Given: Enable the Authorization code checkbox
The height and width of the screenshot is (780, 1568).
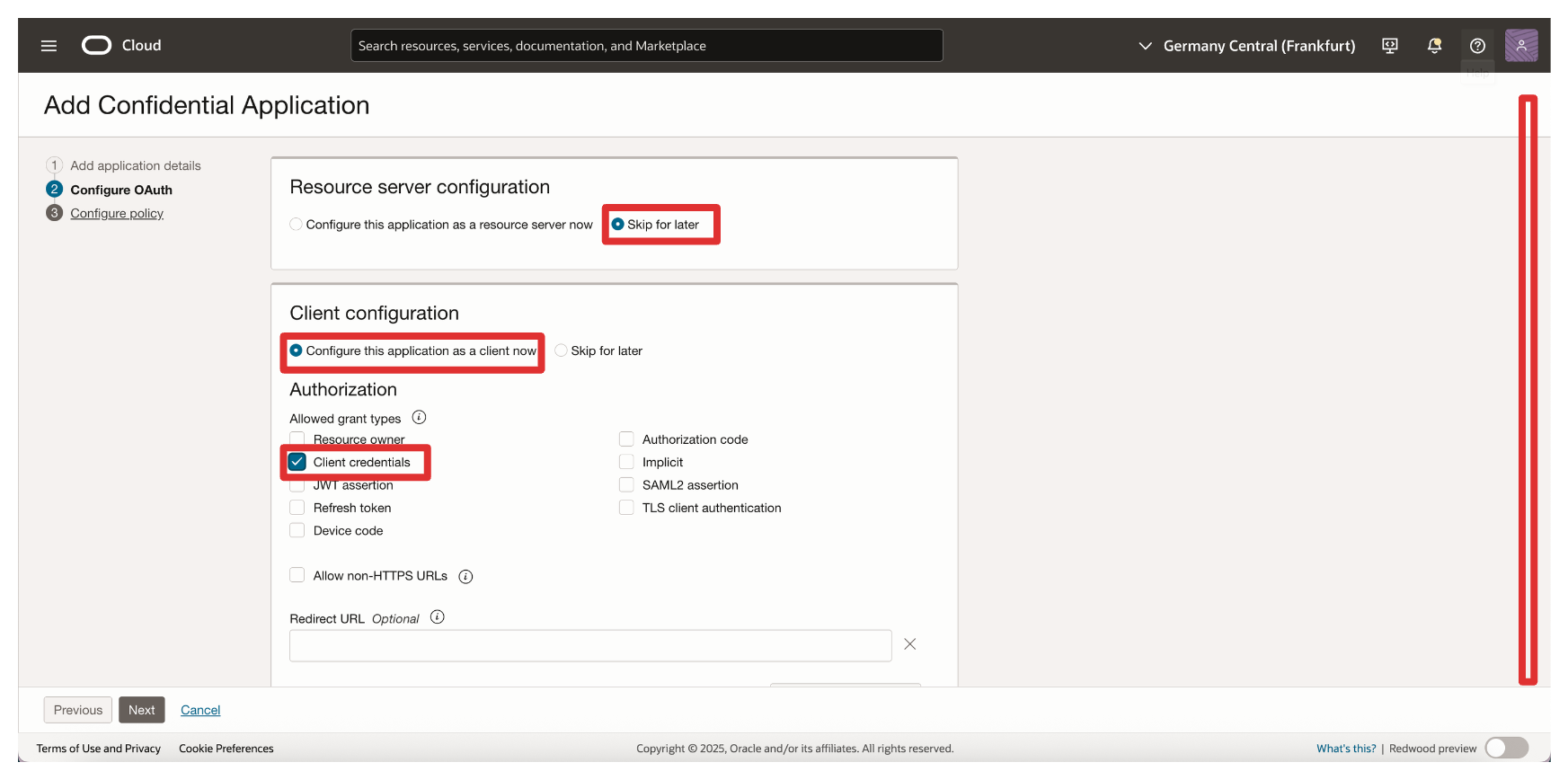Looking at the screenshot, I should point(626,439).
